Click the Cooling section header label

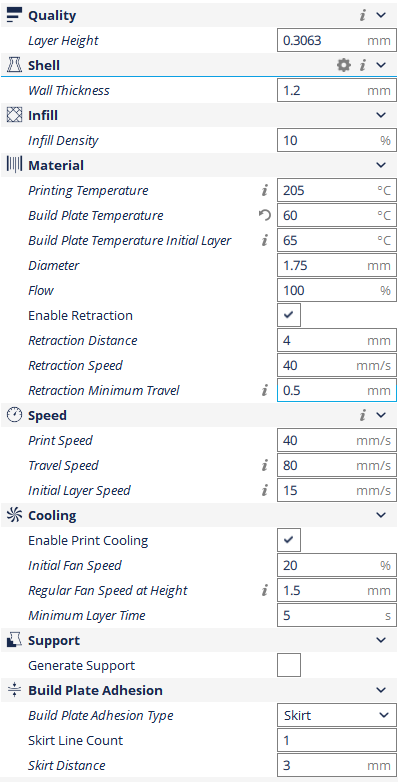(x=52, y=516)
